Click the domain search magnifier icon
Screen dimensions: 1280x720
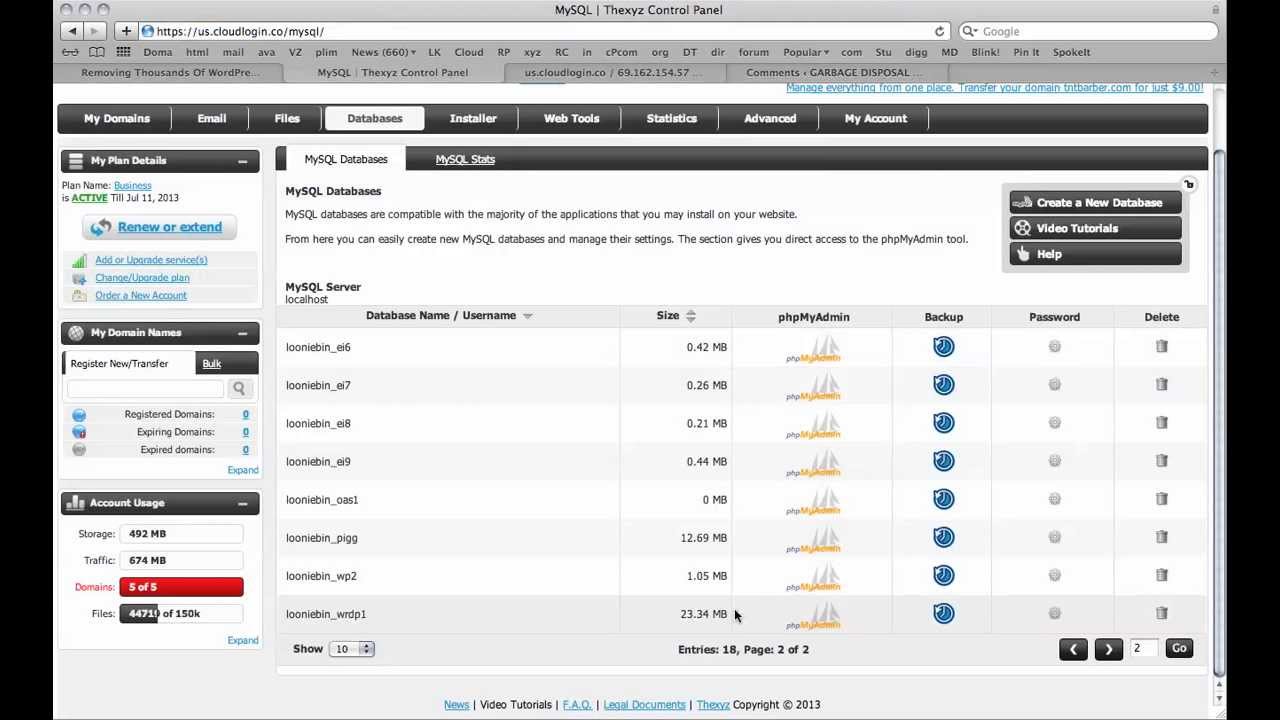point(238,388)
